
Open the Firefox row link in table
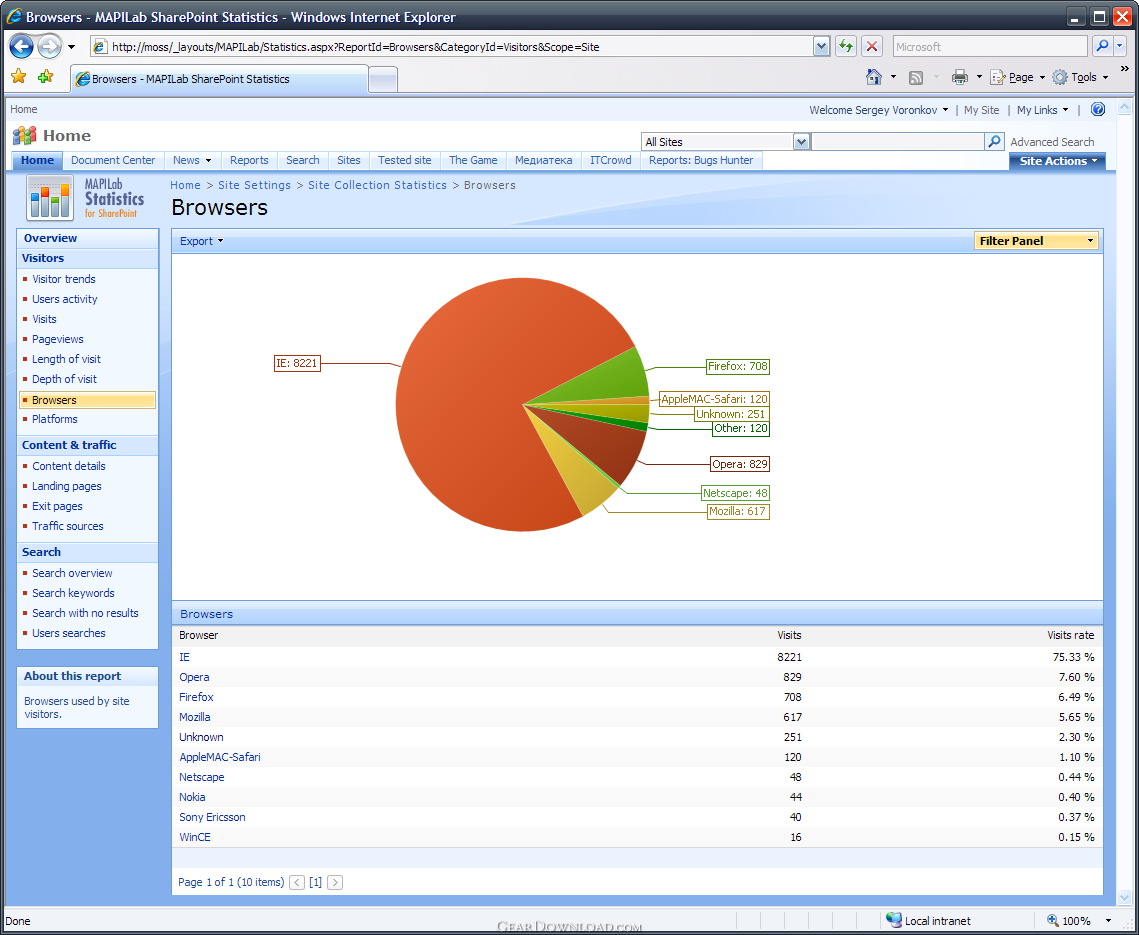[196, 697]
